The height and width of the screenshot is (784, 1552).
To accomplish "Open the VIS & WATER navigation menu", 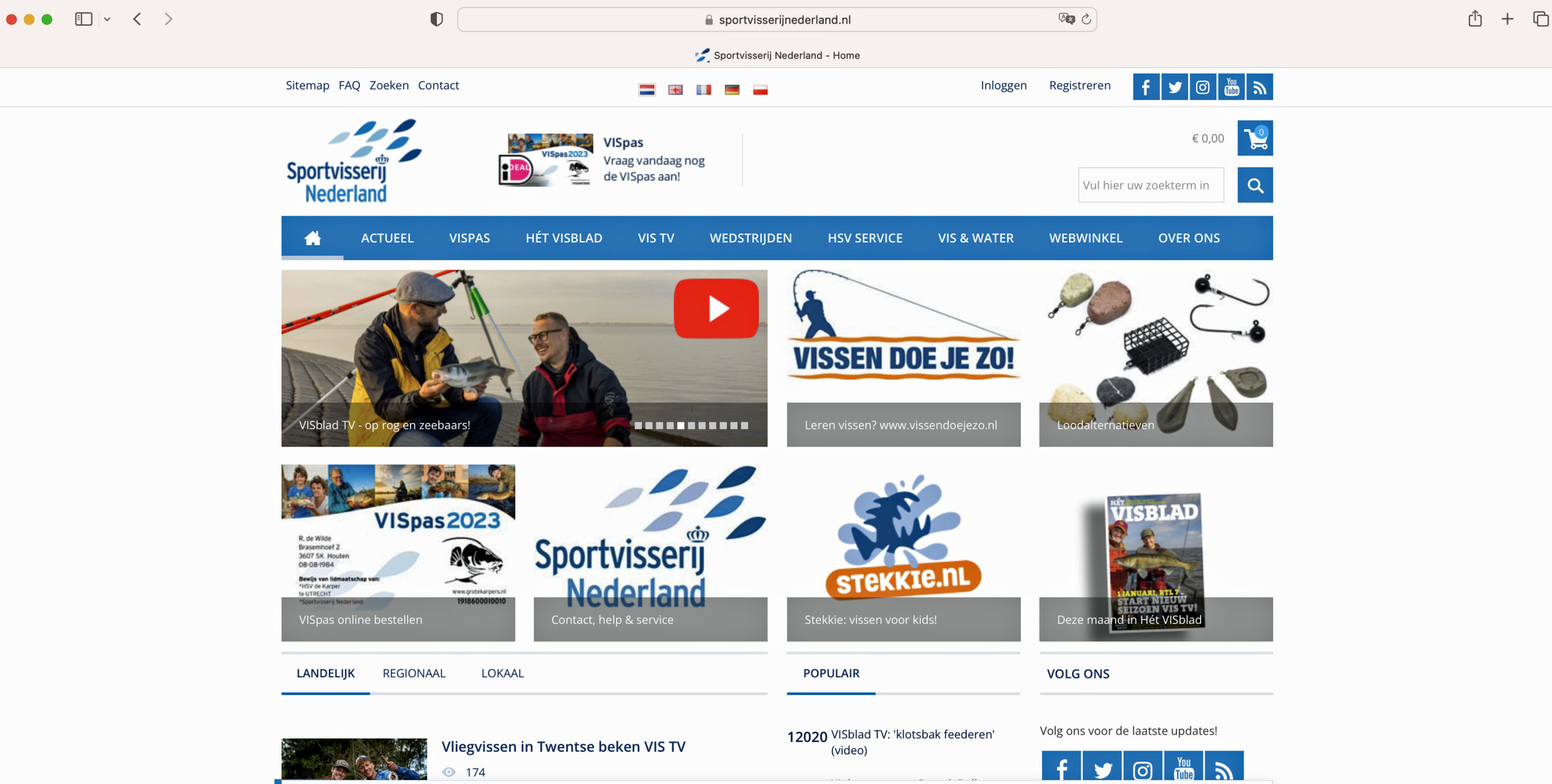I will point(975,238).
